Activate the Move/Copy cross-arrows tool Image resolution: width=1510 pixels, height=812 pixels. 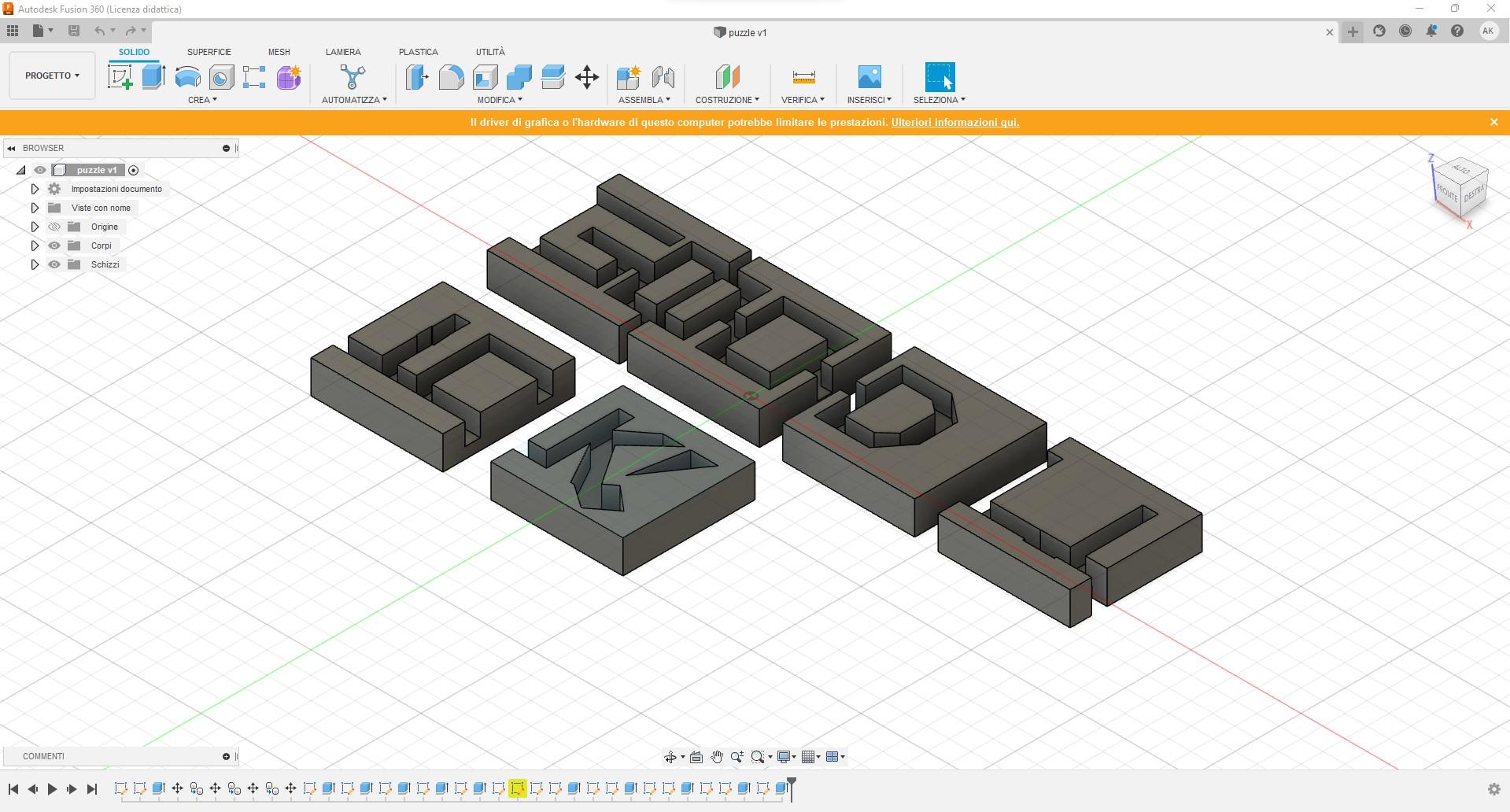pos(587,77)
